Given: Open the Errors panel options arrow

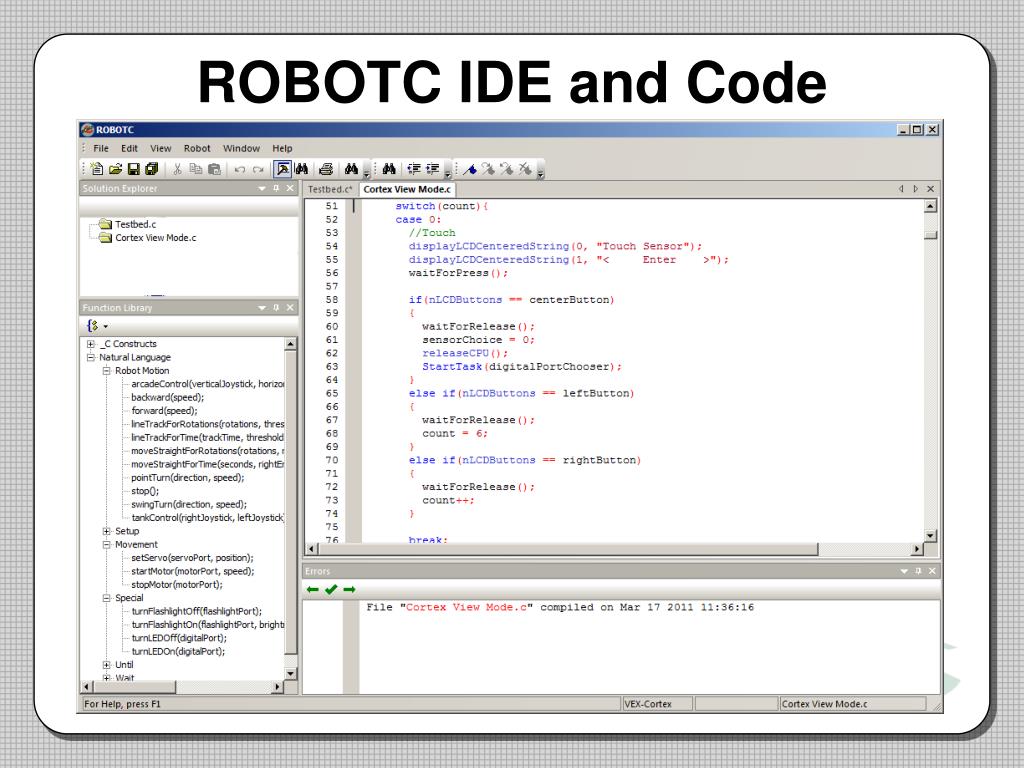Looking at the screenshot, I should [x=904, y=571].
